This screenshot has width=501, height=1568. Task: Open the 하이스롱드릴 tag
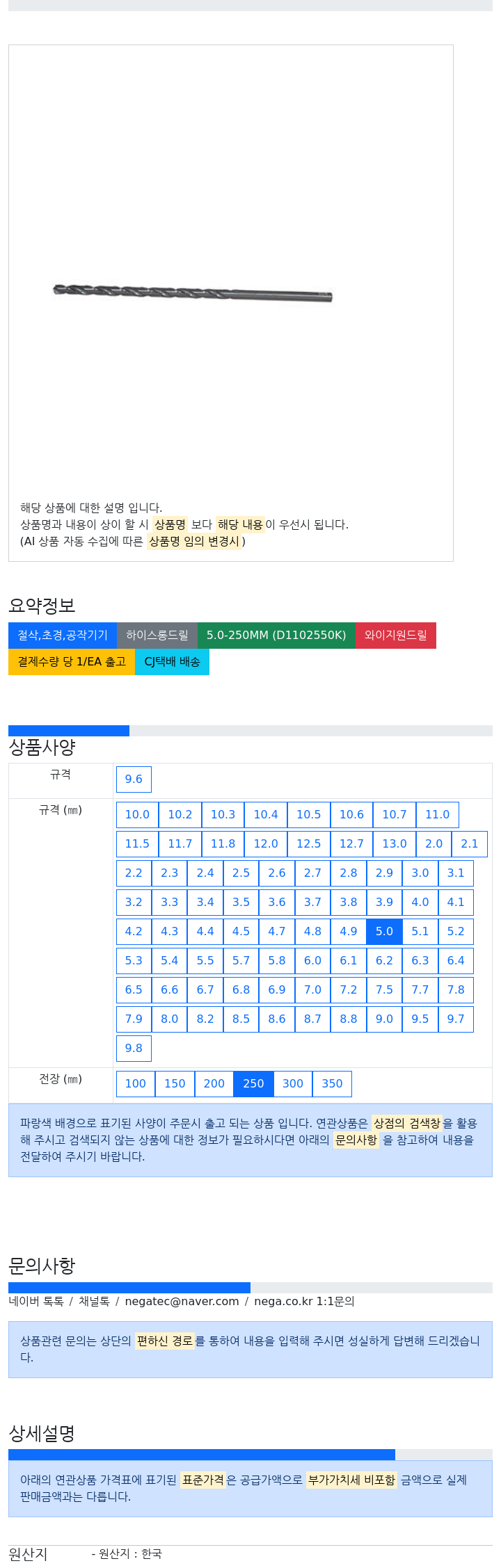click(157, 636)
